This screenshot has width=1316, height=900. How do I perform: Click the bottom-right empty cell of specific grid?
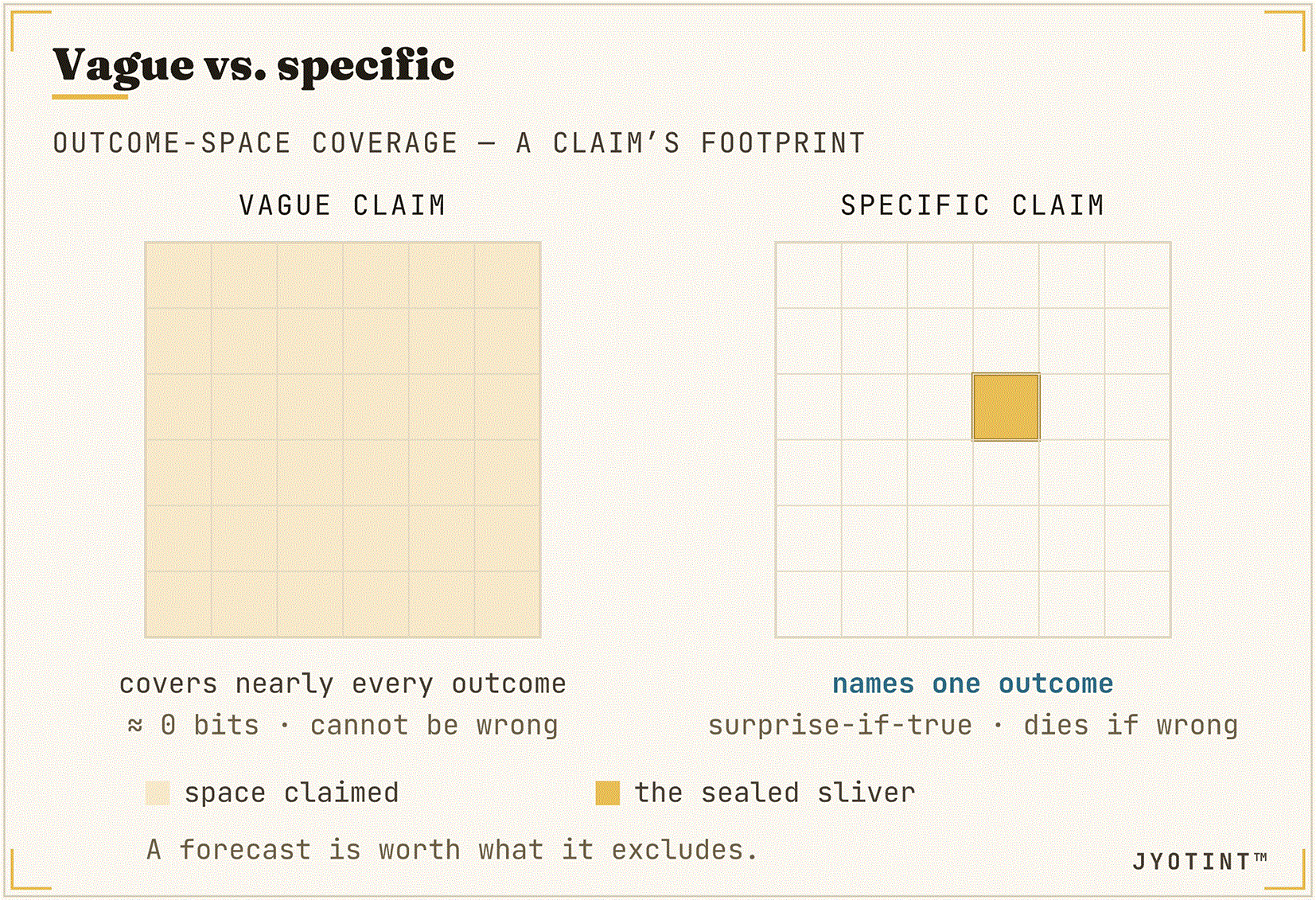[1138, 604]
